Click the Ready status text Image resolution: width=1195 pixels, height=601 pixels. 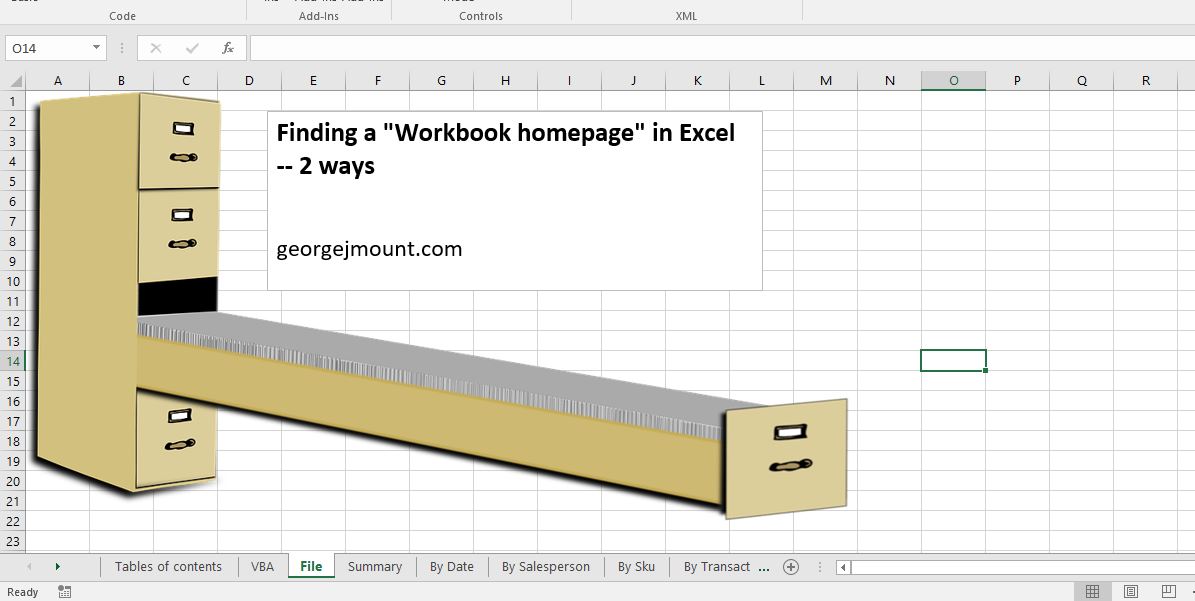pyautogui.click(x=22, y=592)
